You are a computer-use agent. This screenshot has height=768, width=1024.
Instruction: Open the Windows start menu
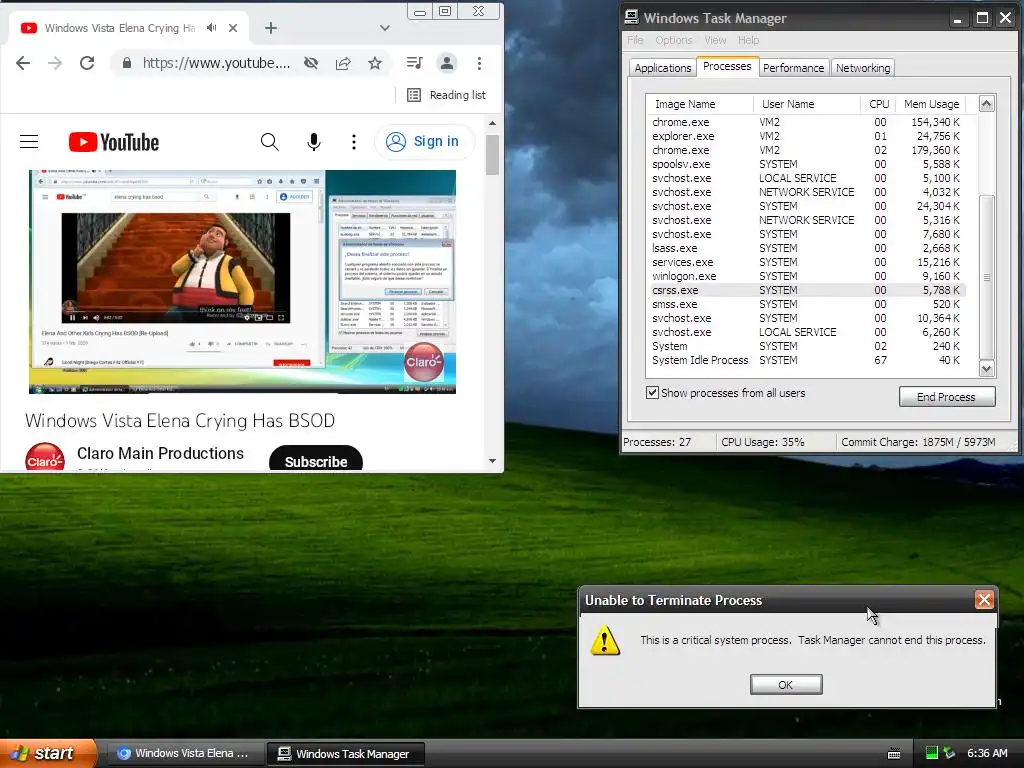(x=48, y=753)
